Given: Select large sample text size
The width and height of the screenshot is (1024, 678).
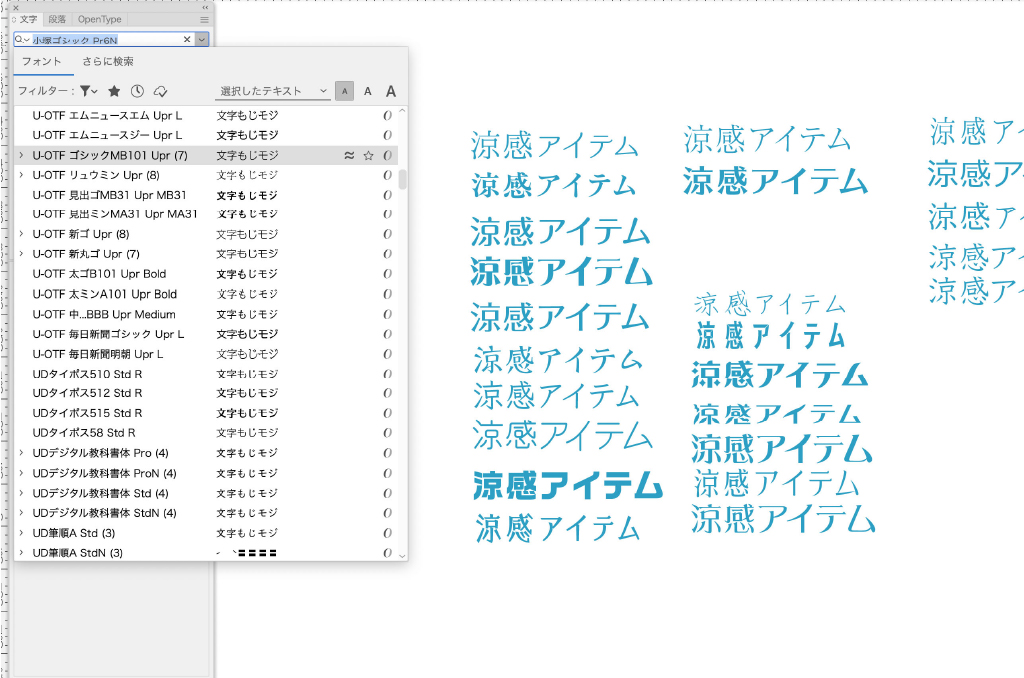Looking at the screenshot, I should (x=391, y=91).
